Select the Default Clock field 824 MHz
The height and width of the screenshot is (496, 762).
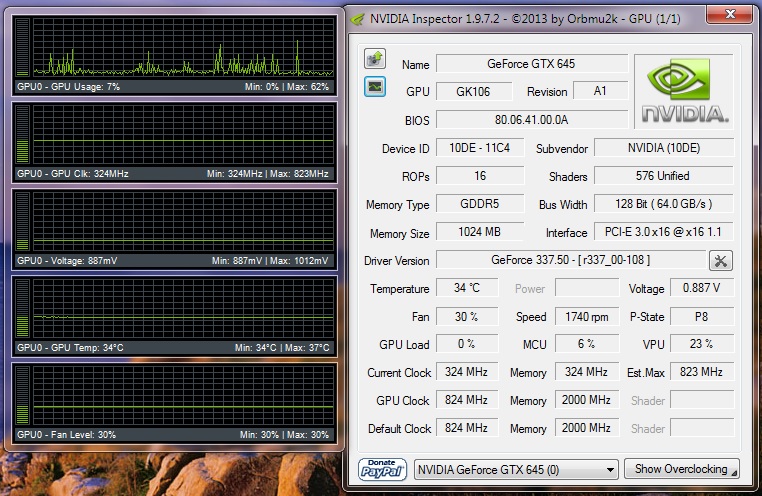point(467,428)
